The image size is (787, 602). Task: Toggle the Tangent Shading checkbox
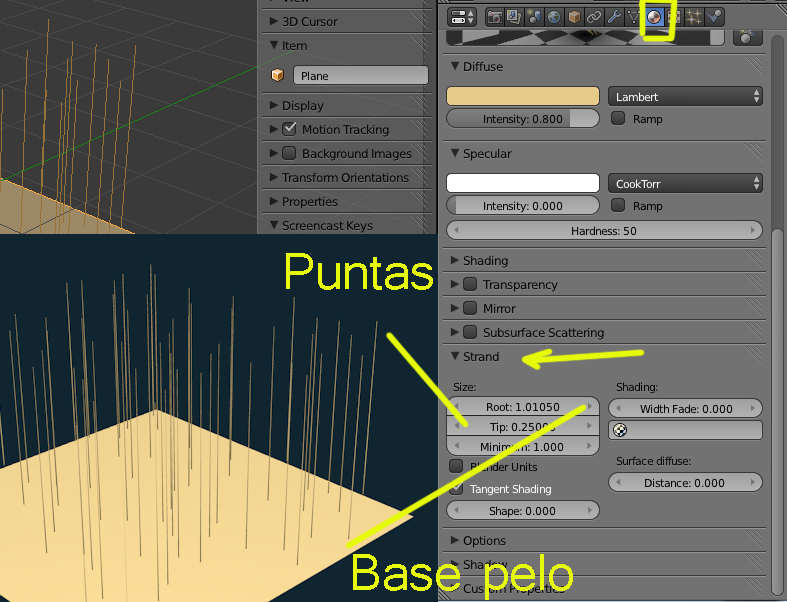click(x=456, y=489)
